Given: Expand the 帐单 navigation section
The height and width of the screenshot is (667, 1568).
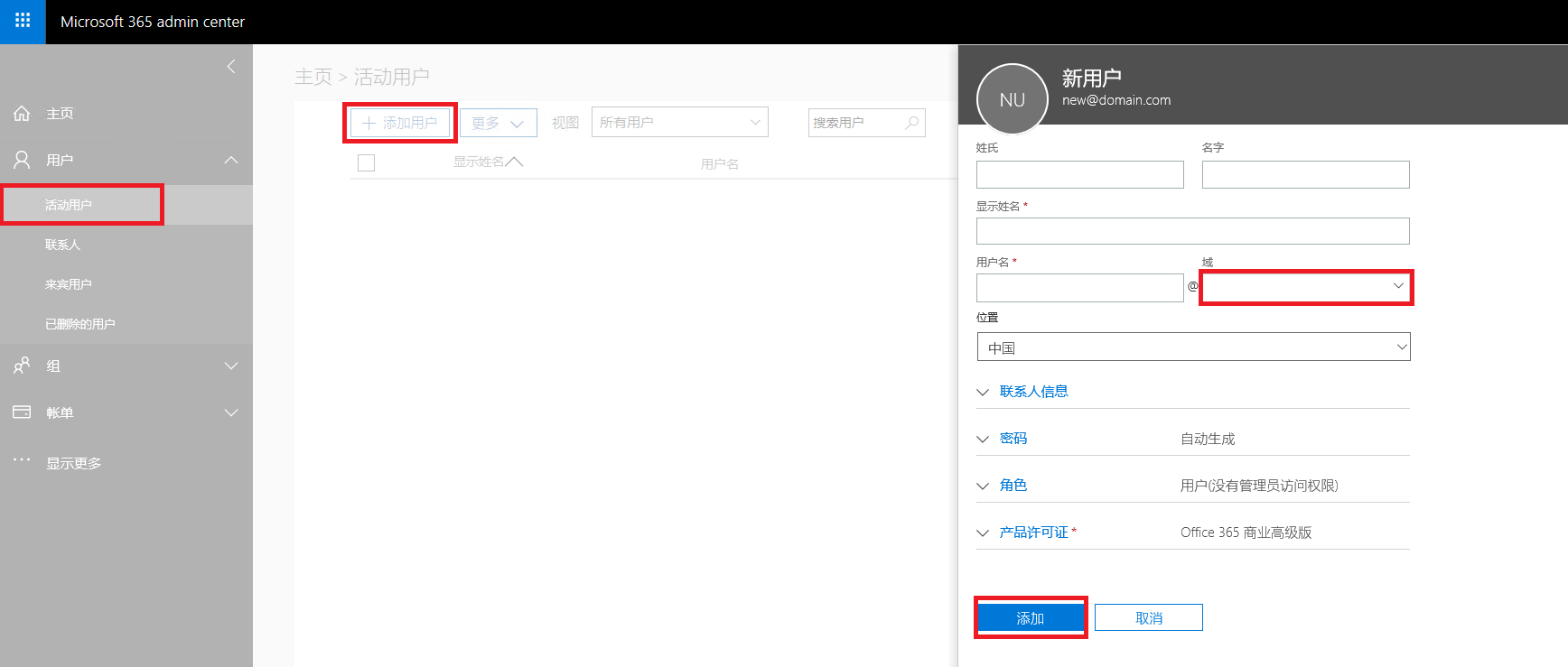Looking at the screenshot, I should pyautogui.click(x=231, y=412).
